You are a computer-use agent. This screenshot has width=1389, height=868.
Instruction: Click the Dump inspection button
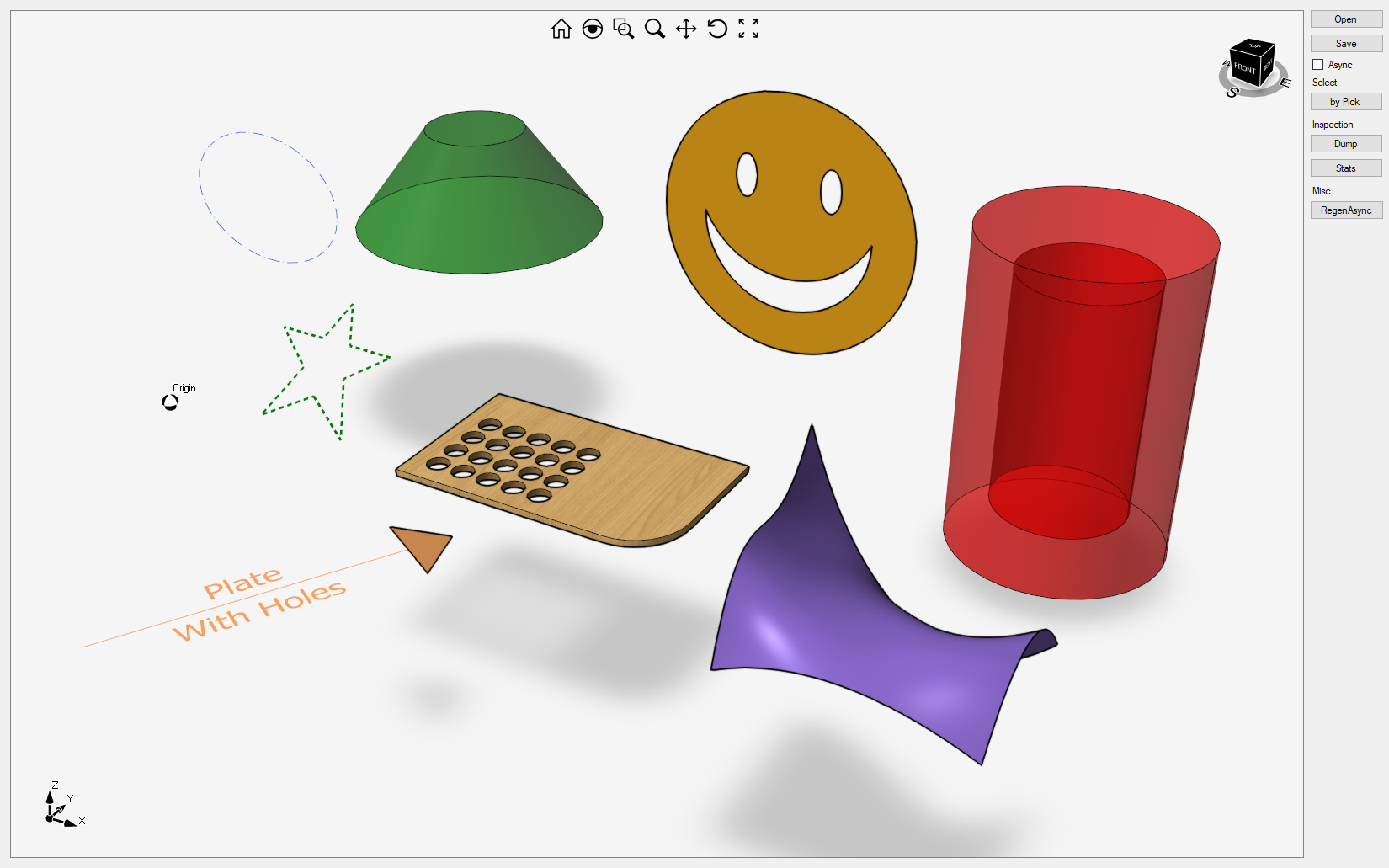coord(1345,143)
